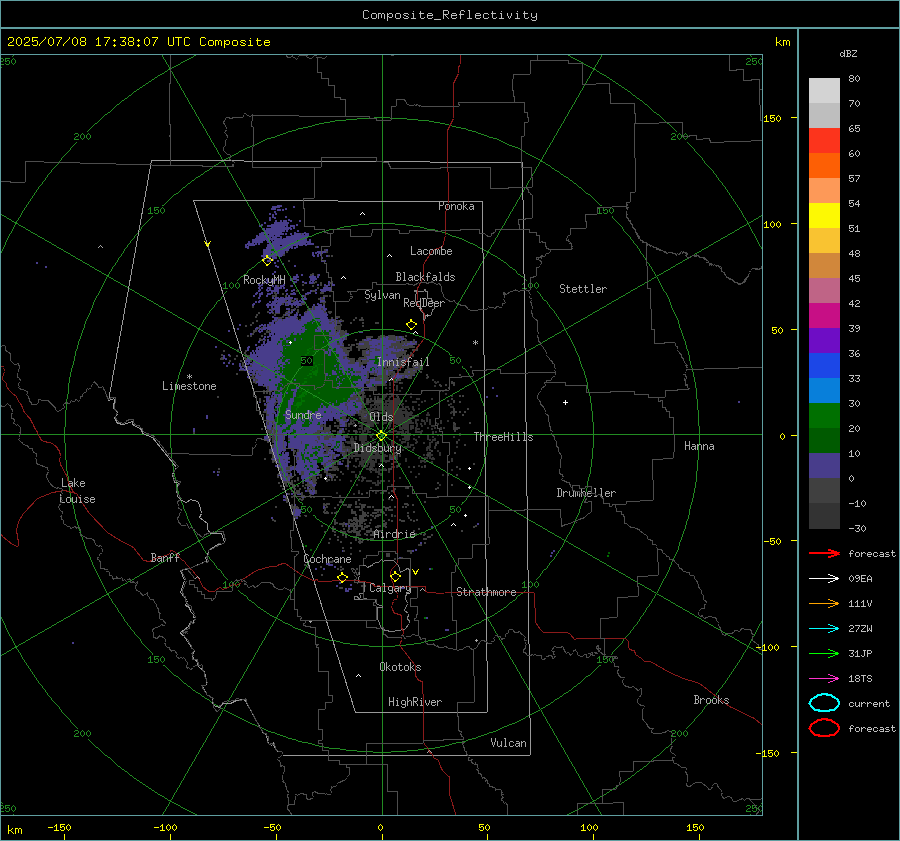Click the ThreeHills city label
This screenshot has width=900, height=841.
[503, 437]
